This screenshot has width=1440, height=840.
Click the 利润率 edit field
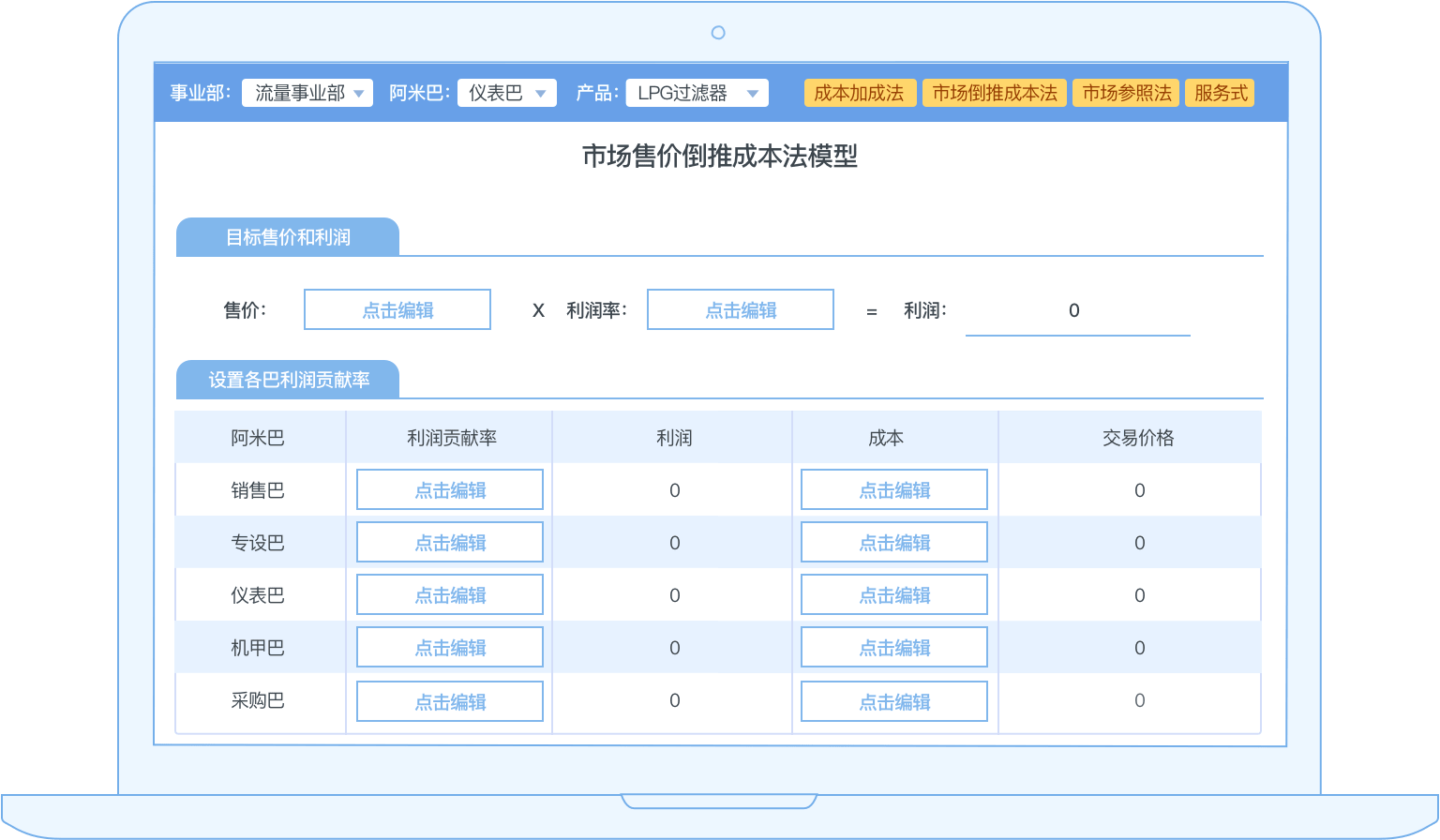click(741, 309)
